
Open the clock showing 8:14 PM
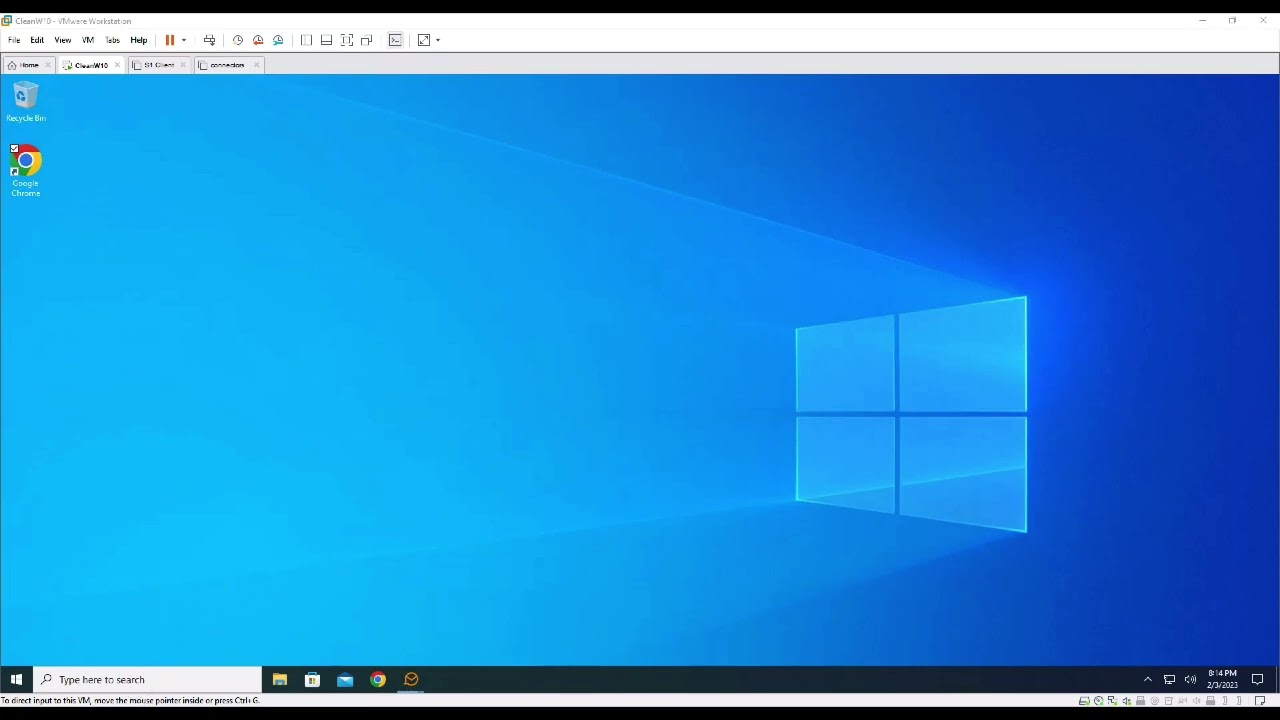tap(1222, 679)
